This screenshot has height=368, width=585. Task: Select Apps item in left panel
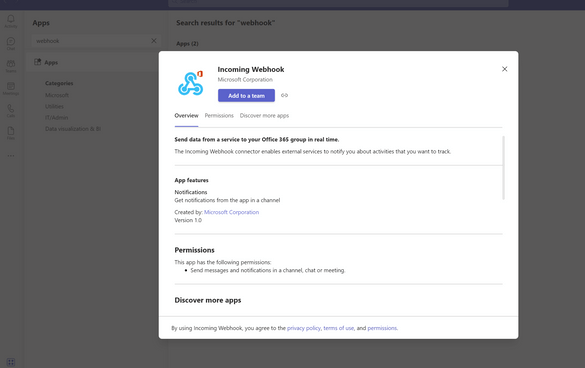[93, 62]
